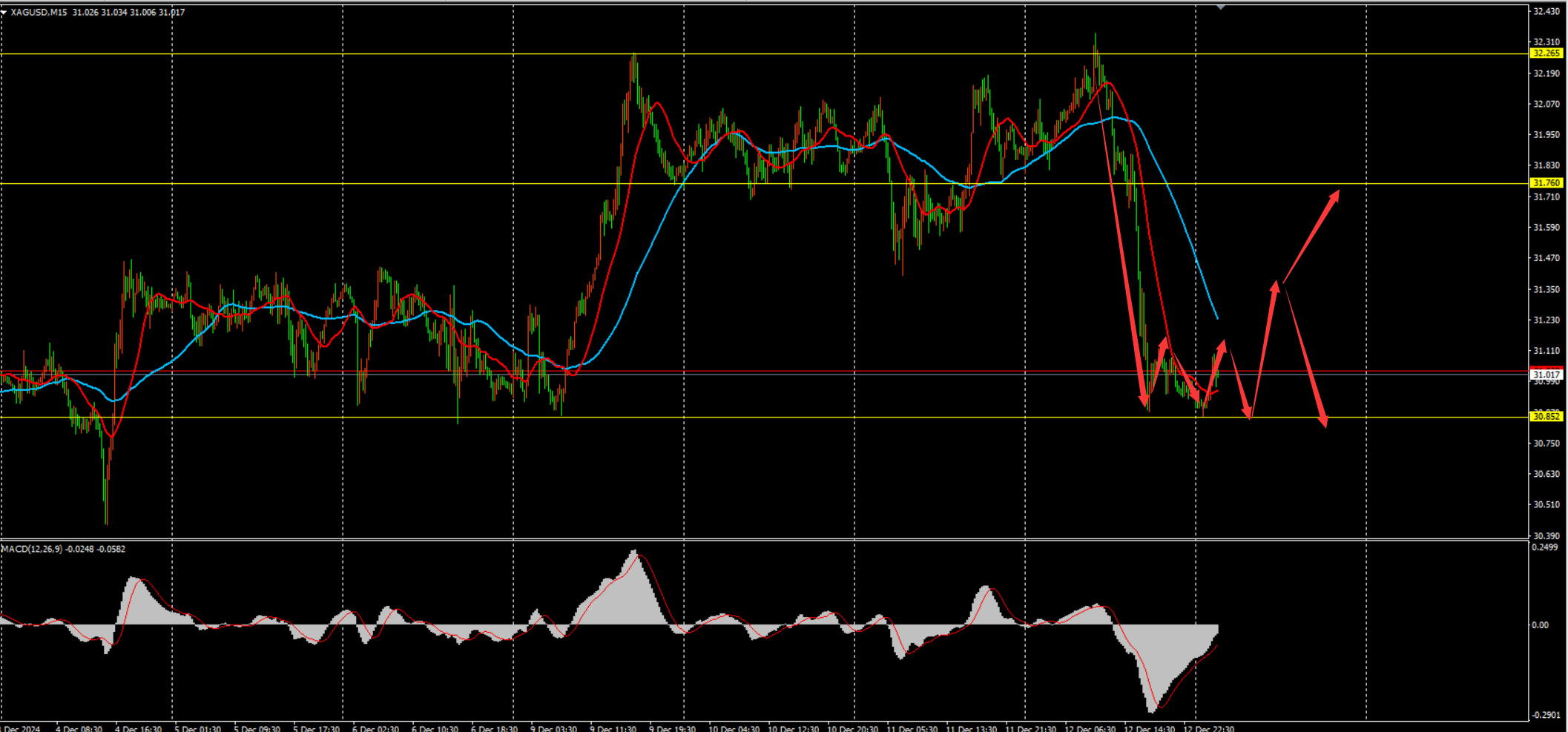Click the 10 Dec 12:30 time label

pyautogui.click(x=793, y=728)
